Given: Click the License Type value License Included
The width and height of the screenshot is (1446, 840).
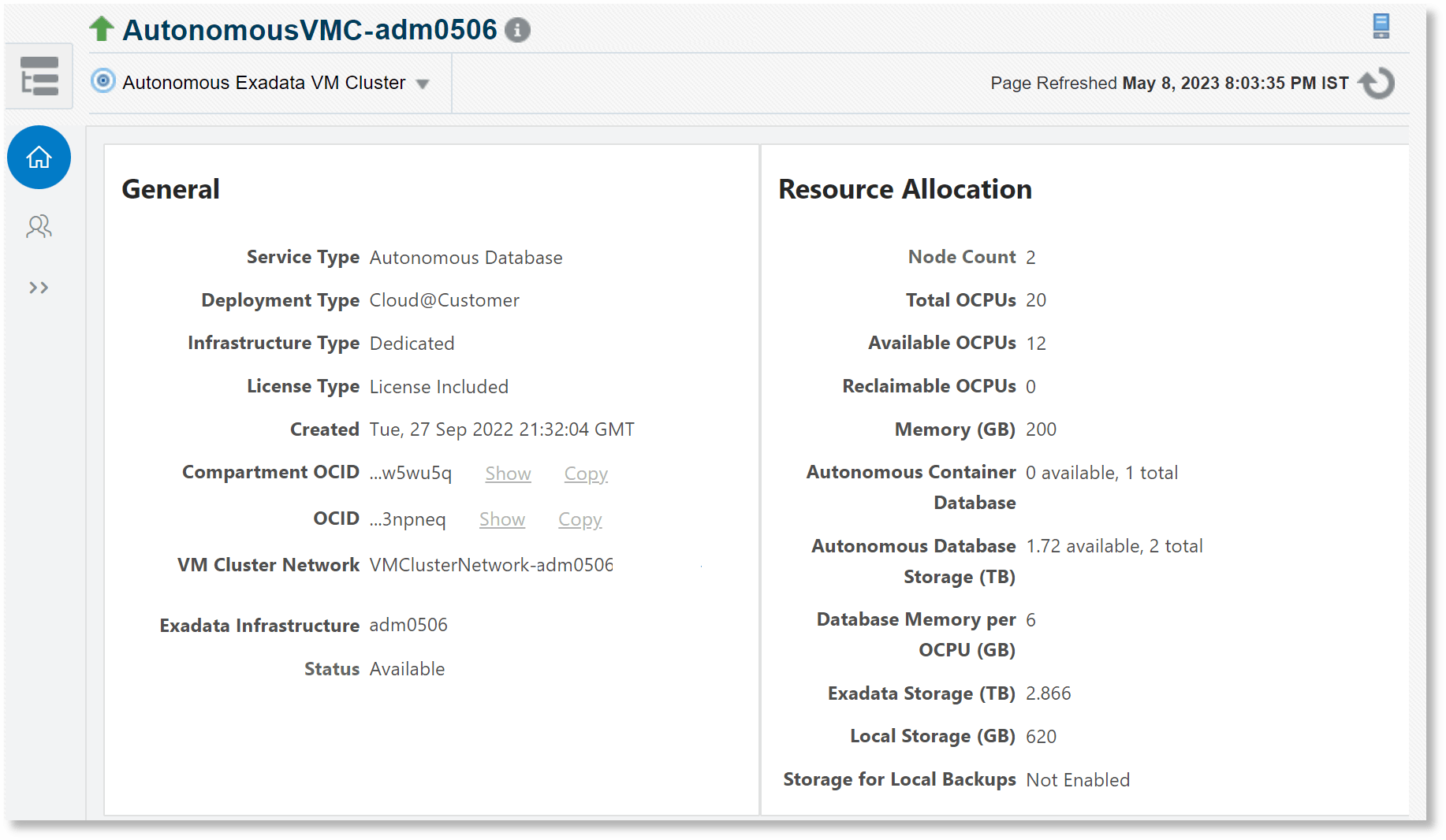Looking at the screenshot, I should click(x=439, y=387).
